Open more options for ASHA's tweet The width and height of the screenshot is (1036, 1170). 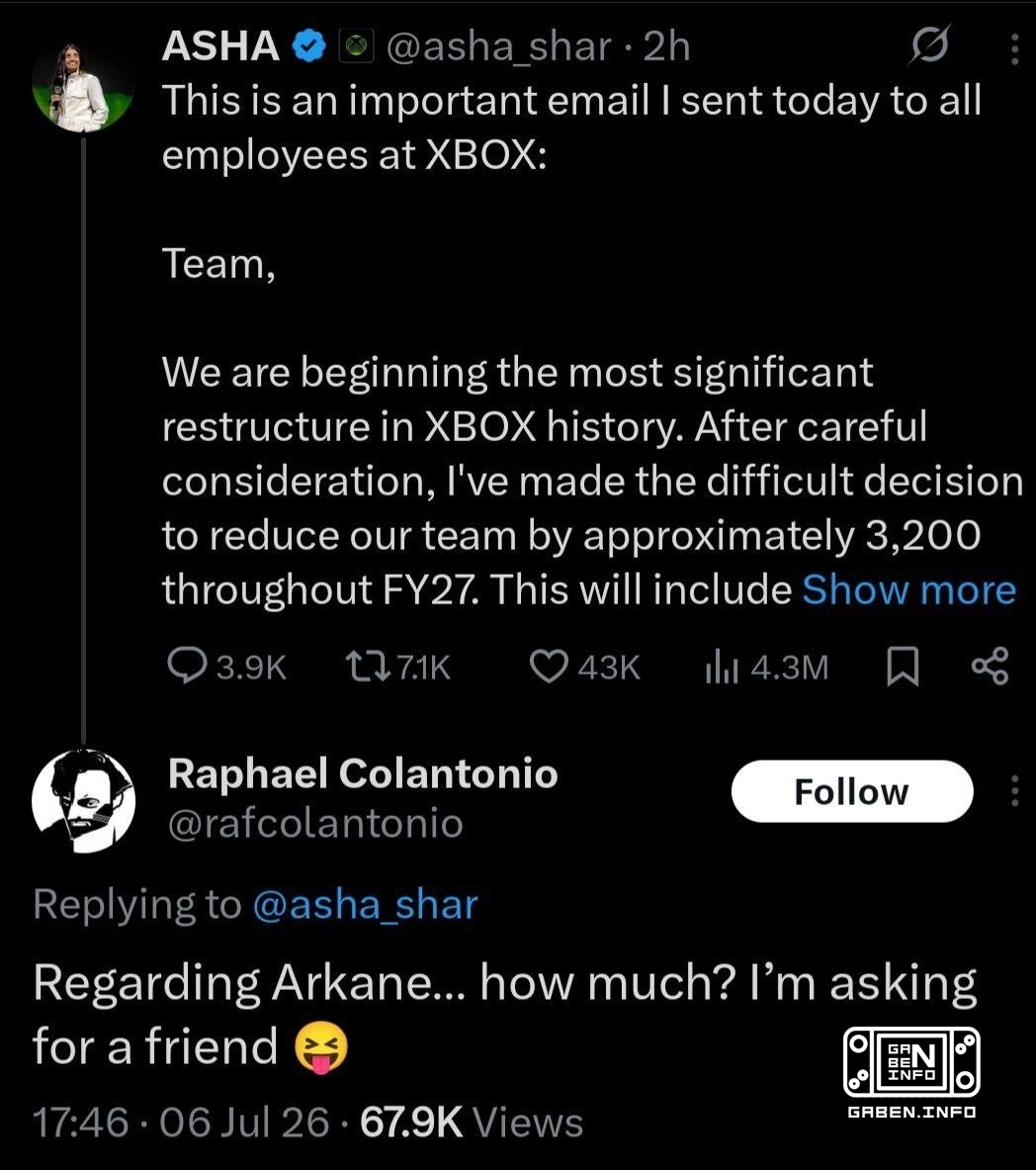(x=1014, y=48)
